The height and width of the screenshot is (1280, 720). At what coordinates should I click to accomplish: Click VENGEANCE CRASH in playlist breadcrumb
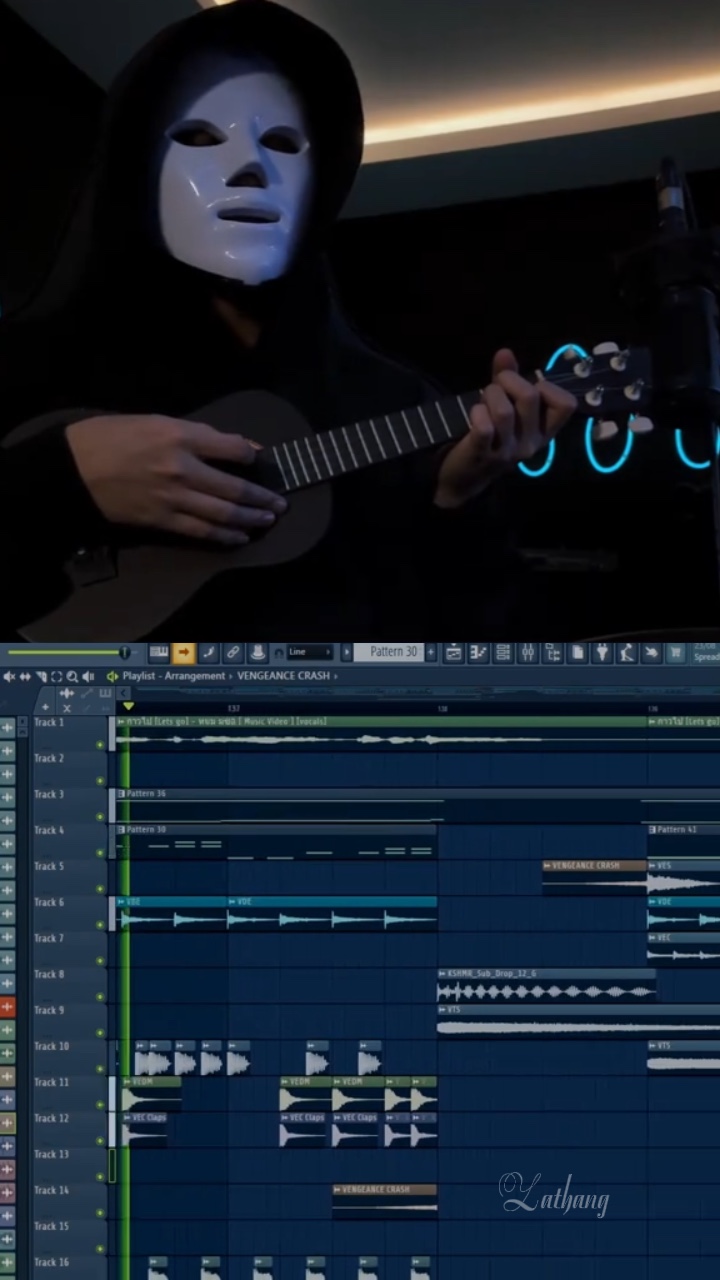(284, 676)
